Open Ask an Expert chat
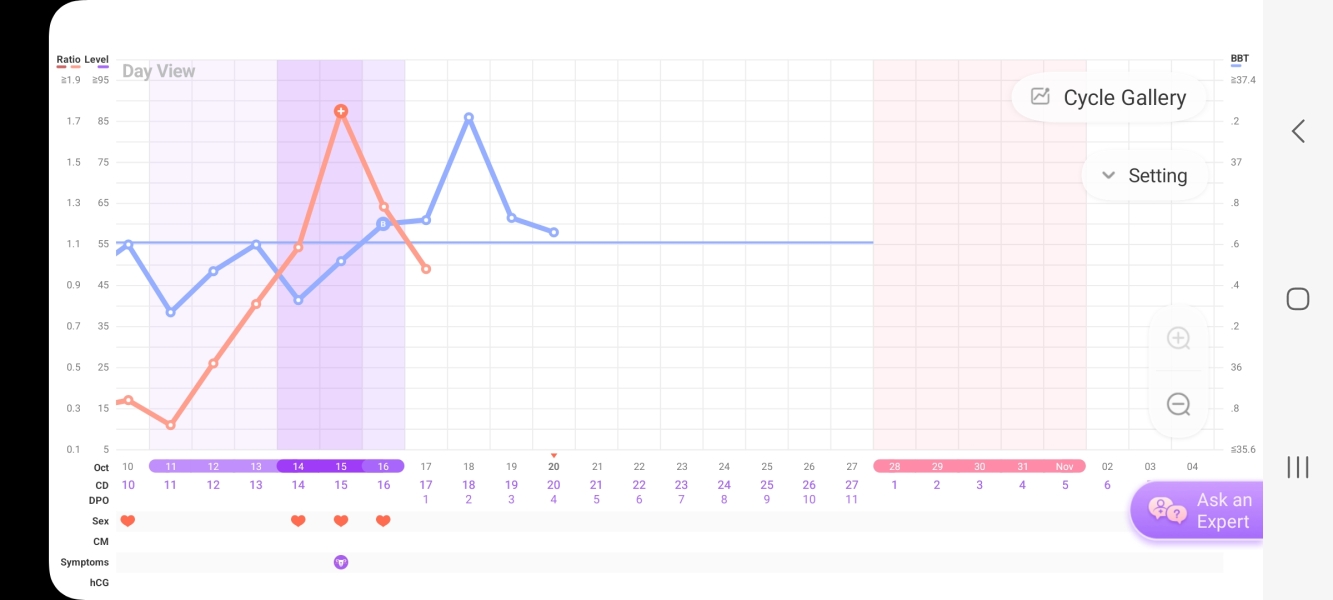This screenshot has width=1333, height=600. click(1198, 511)
